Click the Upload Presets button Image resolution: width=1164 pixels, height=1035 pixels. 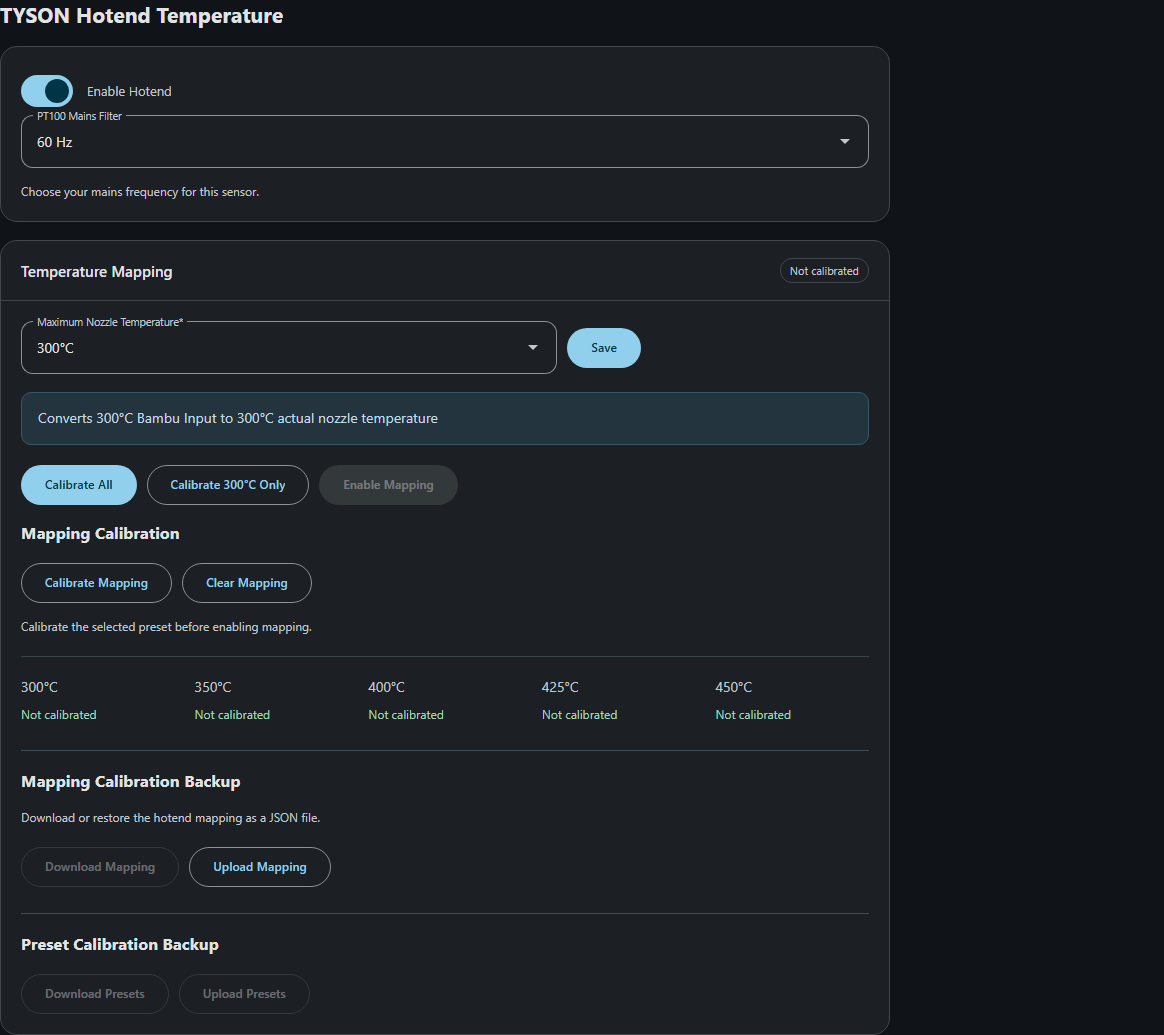tap(244, 993)
